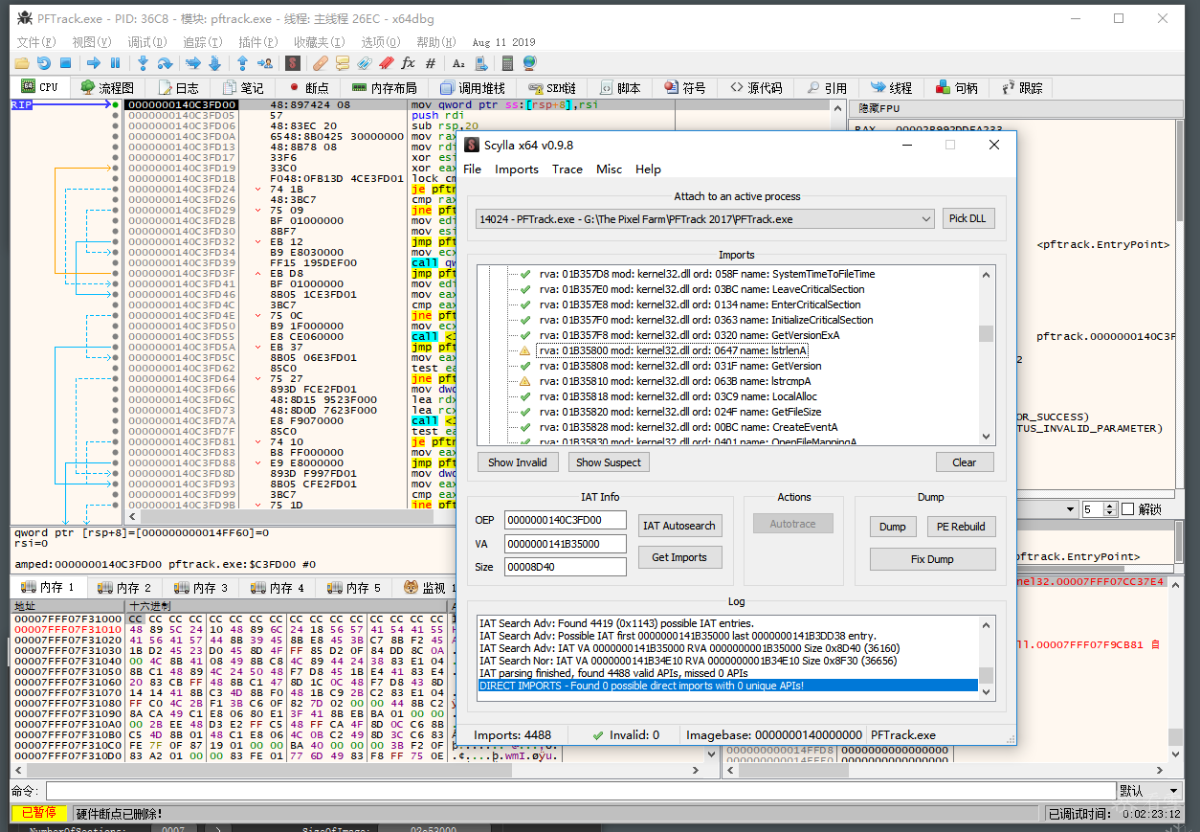Click the Fix Dump button

[x=932, y=559]
